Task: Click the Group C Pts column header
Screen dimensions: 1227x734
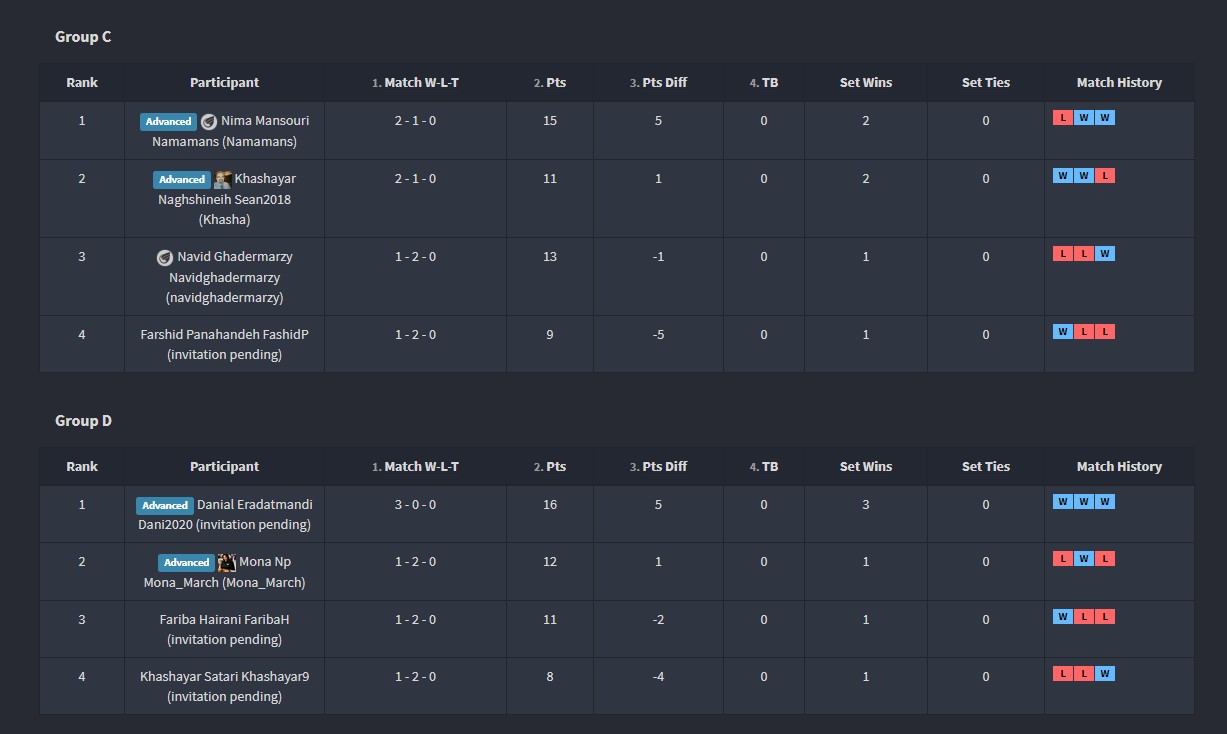Action: (x=550, y=83)
